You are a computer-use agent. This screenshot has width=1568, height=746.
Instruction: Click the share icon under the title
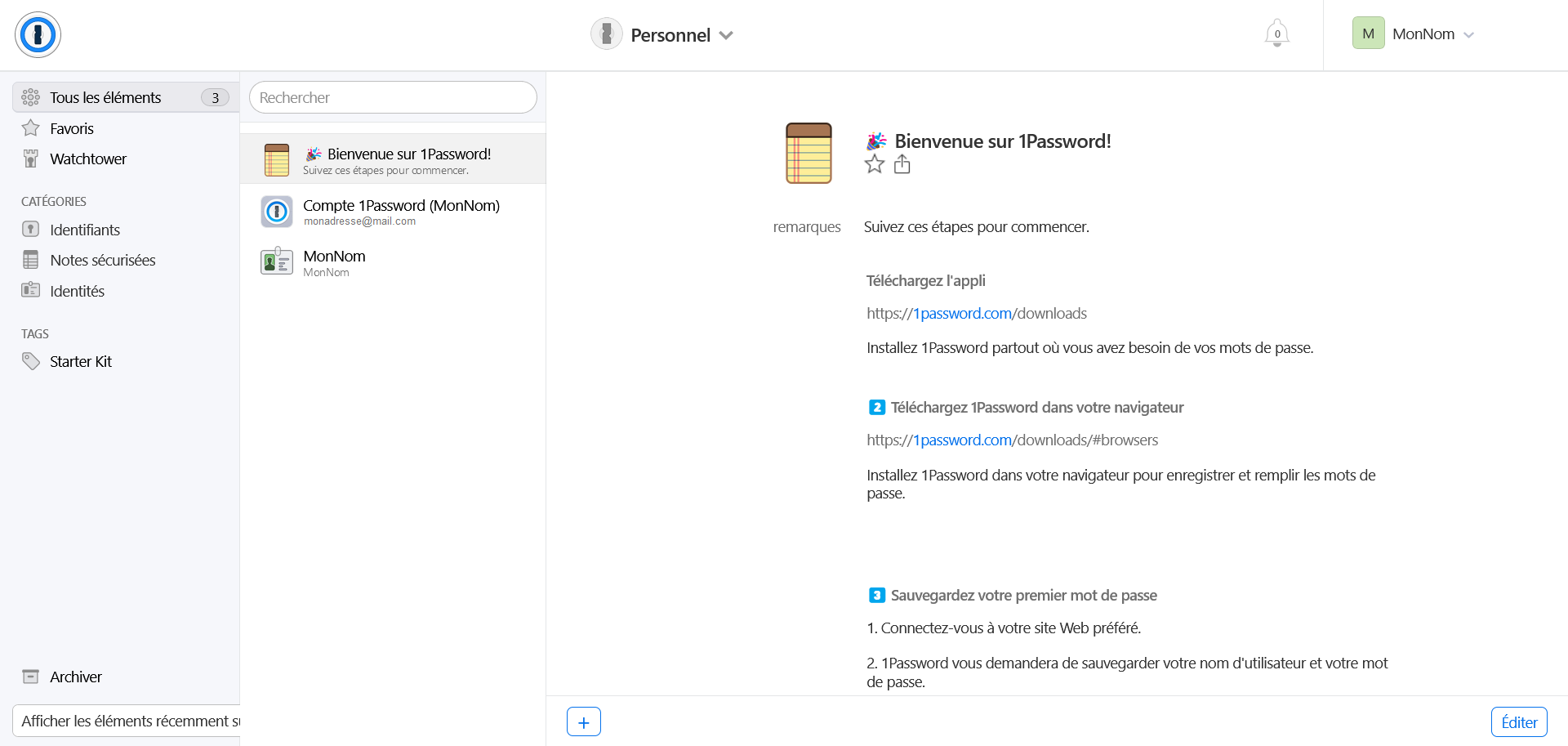pyautogui.click(x=902, y=165)
